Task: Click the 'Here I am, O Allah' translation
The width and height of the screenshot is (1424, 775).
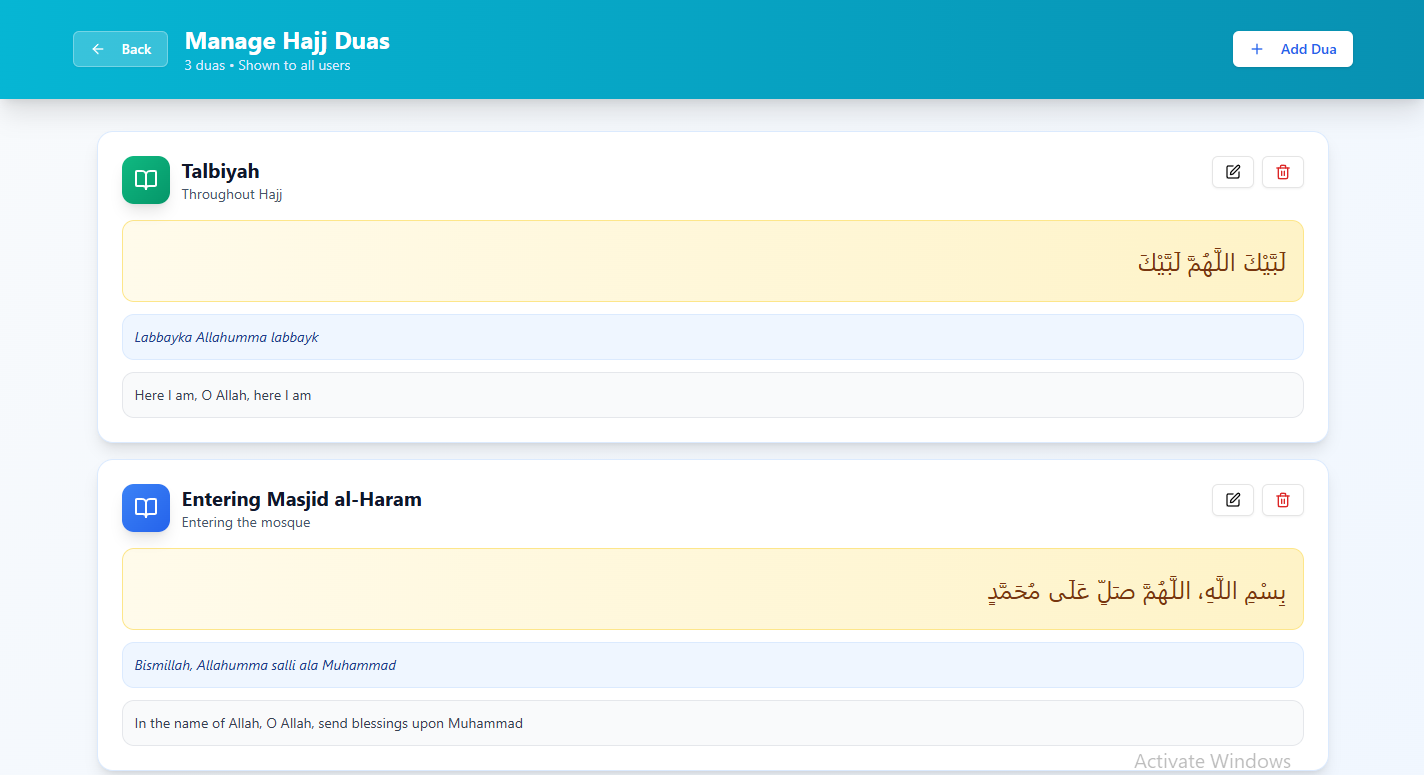Action: click(x=713, y=395)
